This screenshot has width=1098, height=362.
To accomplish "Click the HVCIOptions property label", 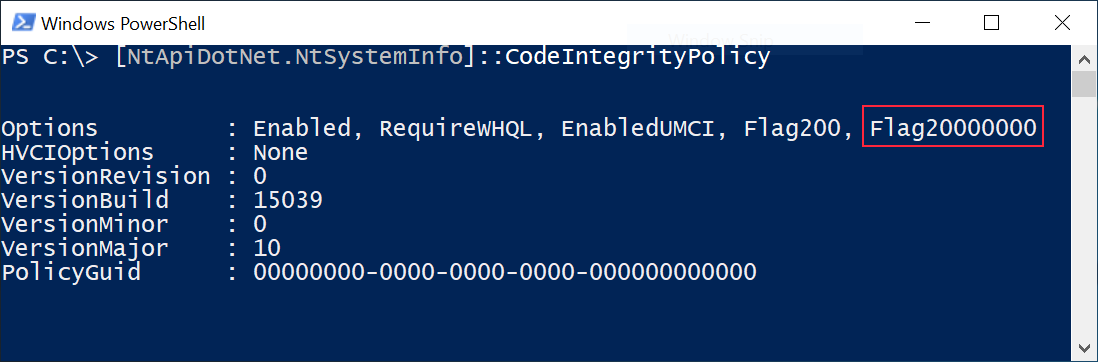I will (x=78, y=152).
